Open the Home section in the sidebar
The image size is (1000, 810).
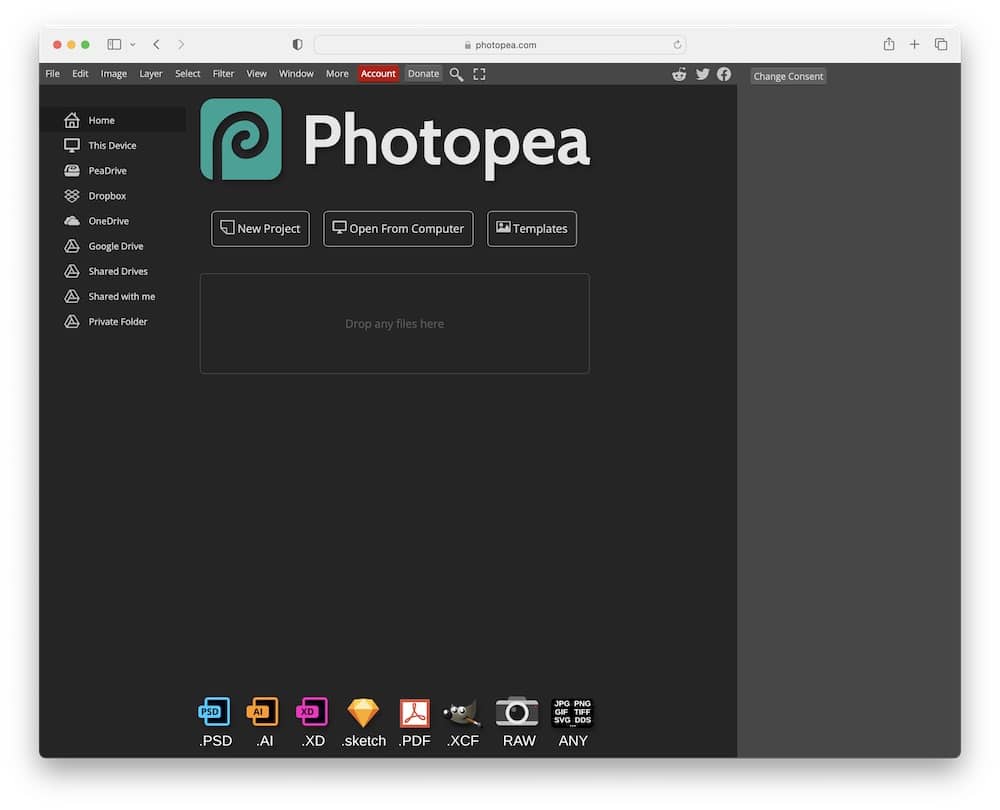[x=113, y=120]
